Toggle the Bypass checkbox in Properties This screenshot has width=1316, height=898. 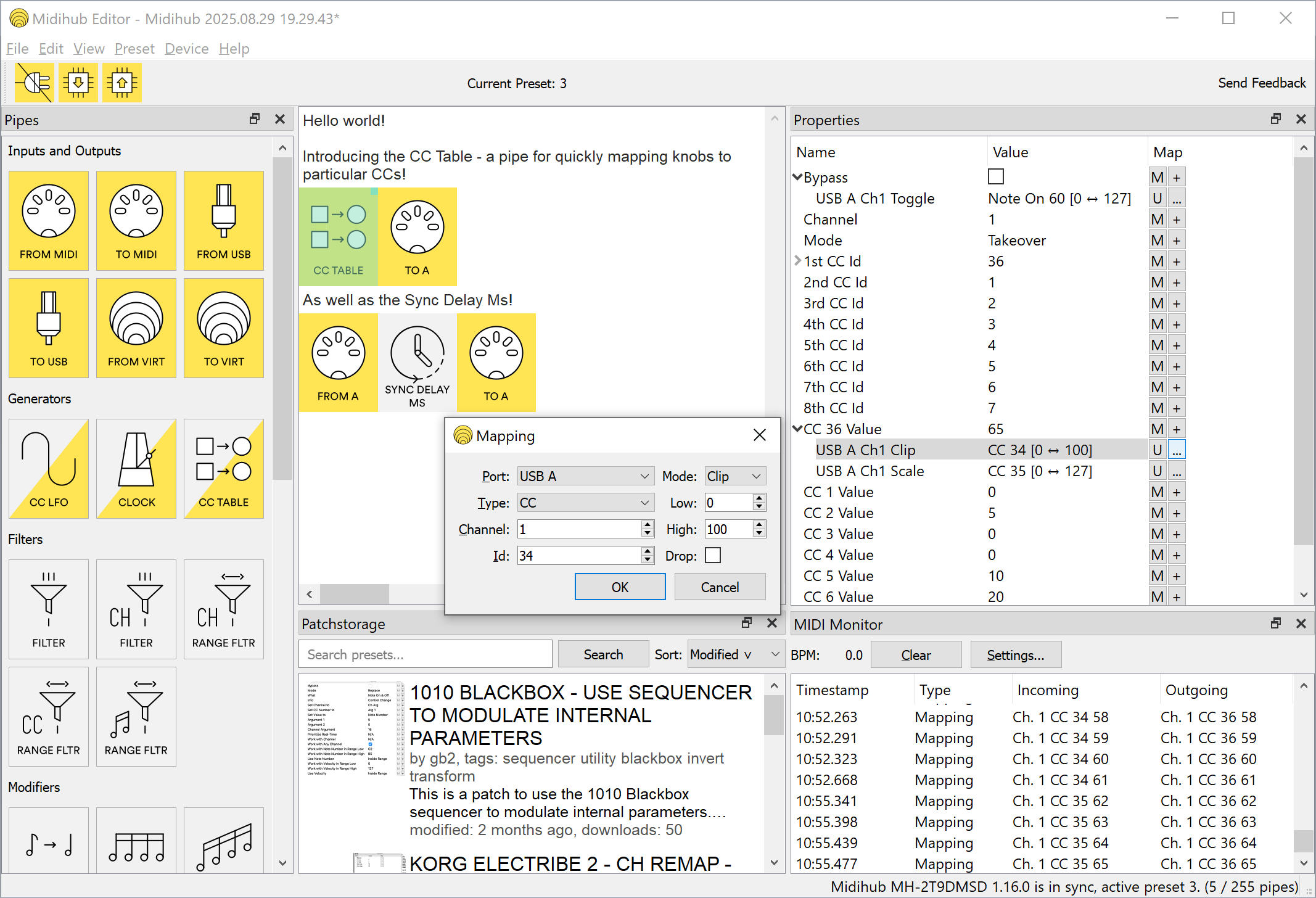[x=995, y=177]
